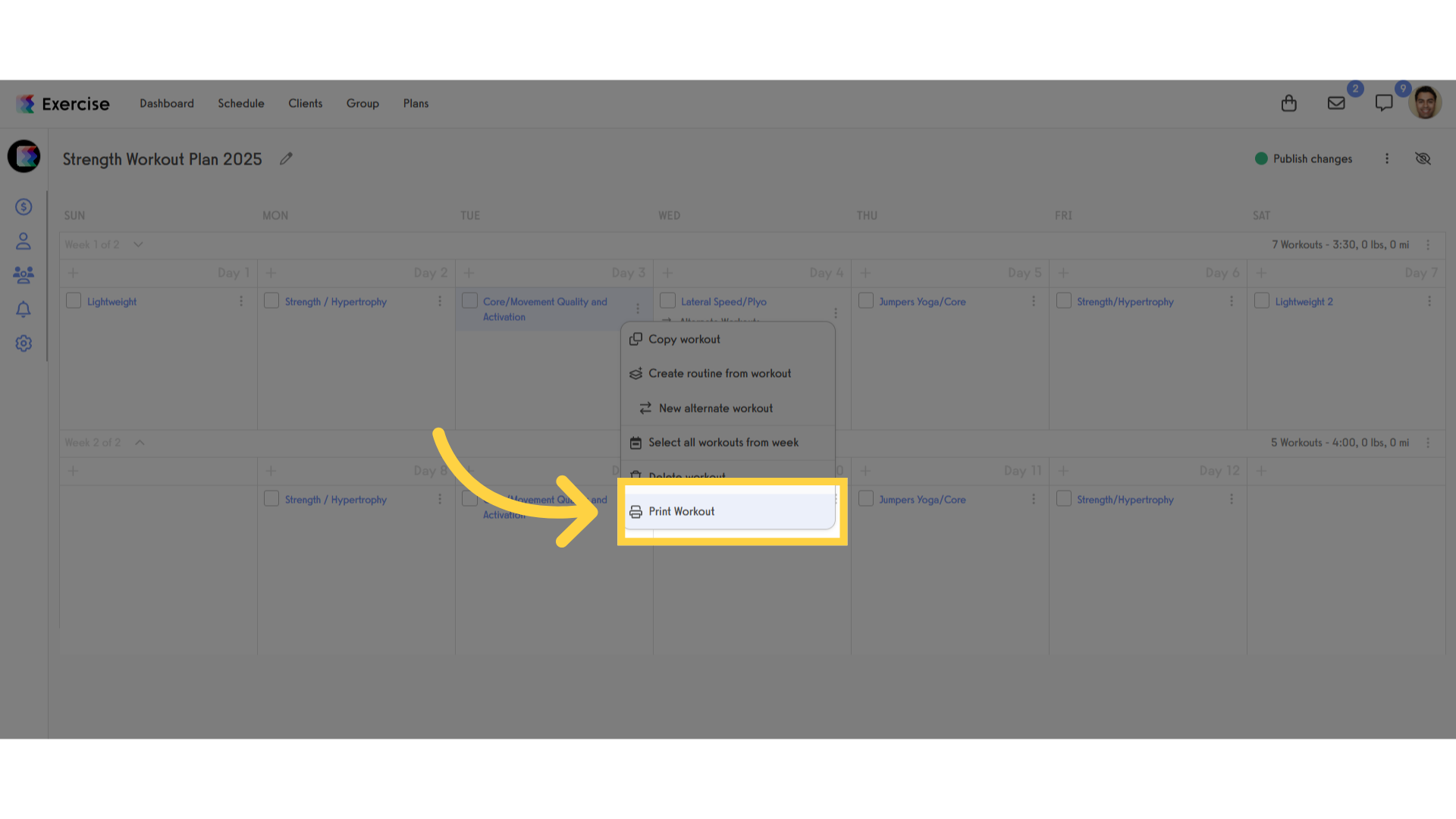Image resolution: width=1456 pixels, height=819 pixels.
Task: Add a workout to Day 3
Action: point(469,273)
